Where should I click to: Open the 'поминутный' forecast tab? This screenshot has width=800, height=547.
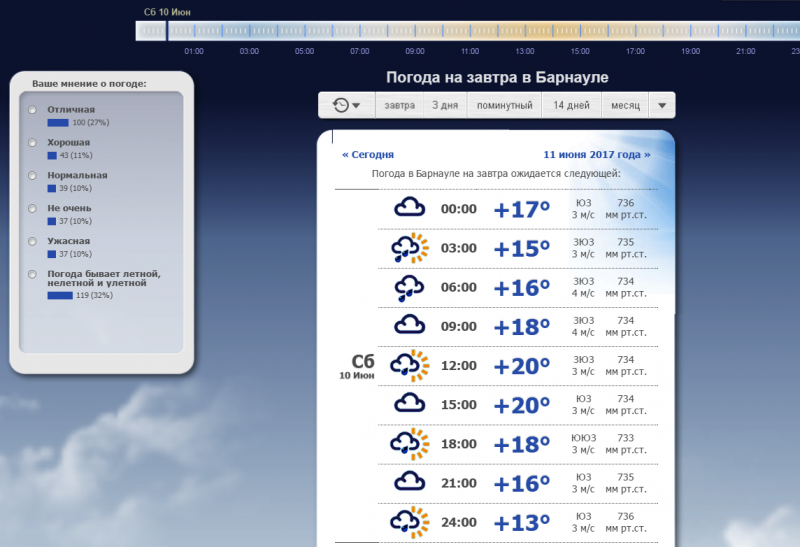click(x=504, y=105)
